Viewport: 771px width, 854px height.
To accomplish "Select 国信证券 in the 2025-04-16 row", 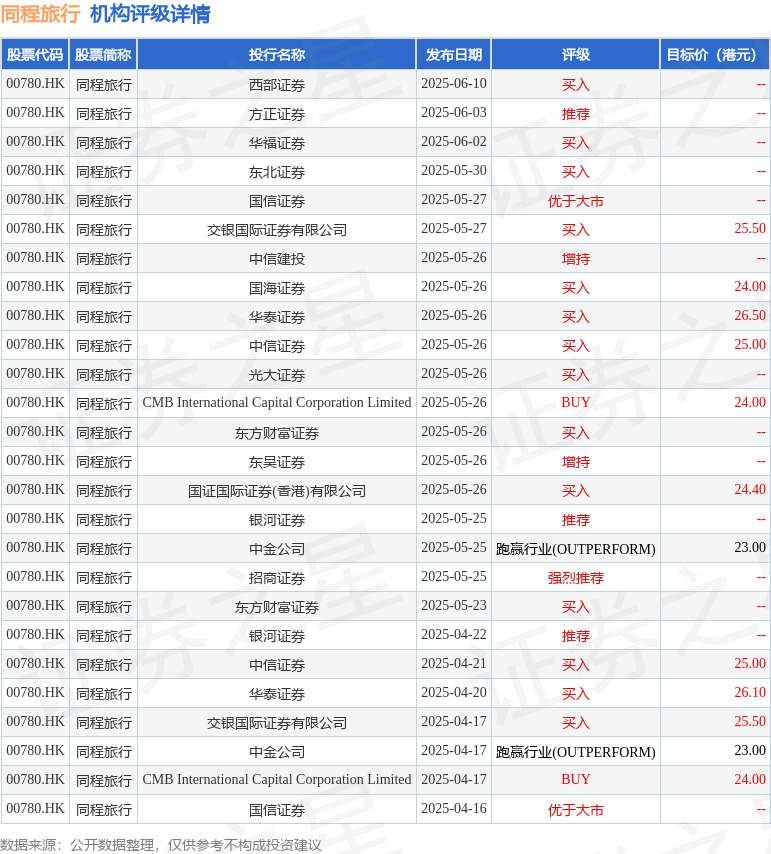I will tap(277, 810).
